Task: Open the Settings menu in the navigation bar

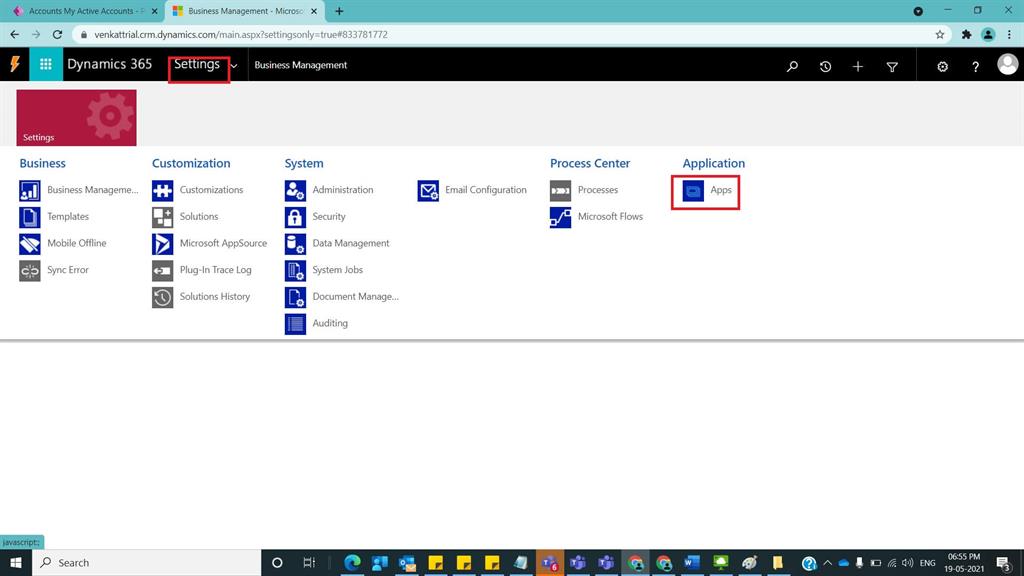Action: click(x=197, y=64)
